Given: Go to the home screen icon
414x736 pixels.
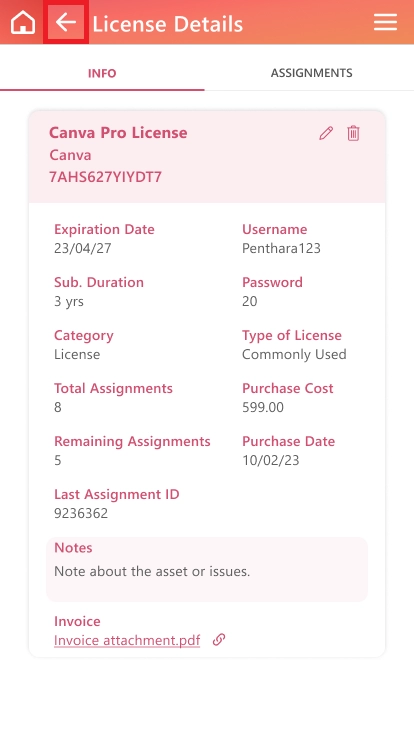Looking at the screenshot, I should tap(23, 23).
